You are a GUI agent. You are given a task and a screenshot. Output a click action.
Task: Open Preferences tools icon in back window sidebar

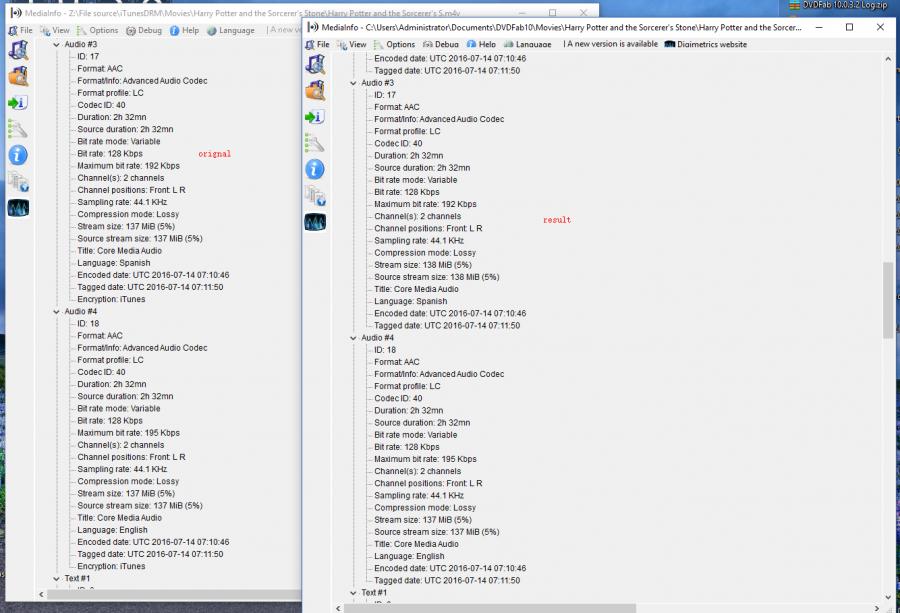[18, 129]
